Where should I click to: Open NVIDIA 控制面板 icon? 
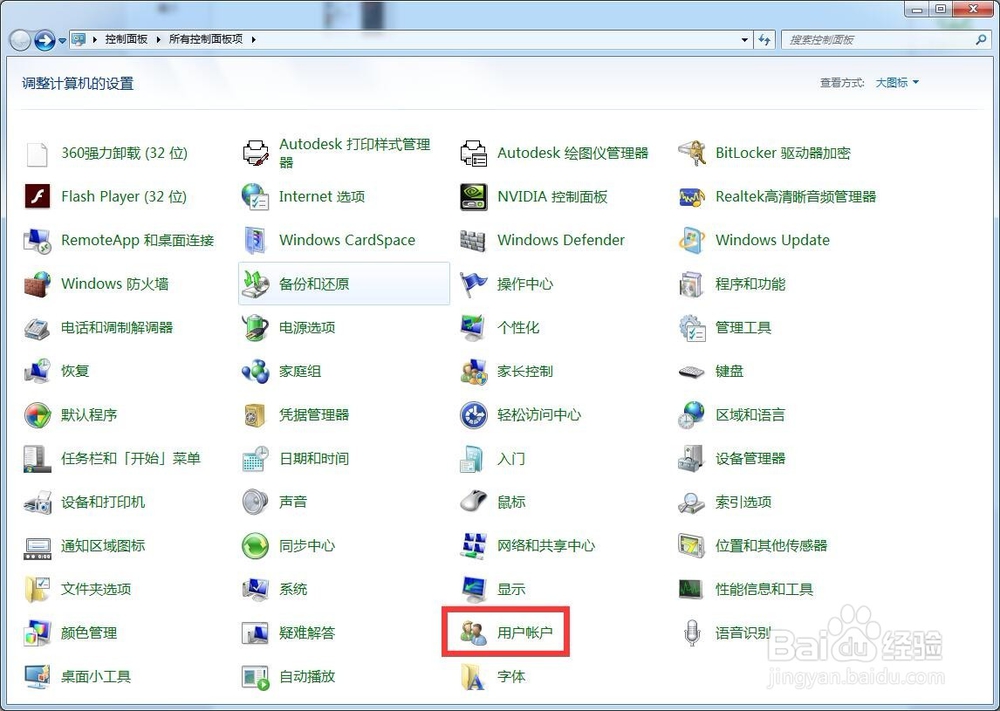coord(473,196)
